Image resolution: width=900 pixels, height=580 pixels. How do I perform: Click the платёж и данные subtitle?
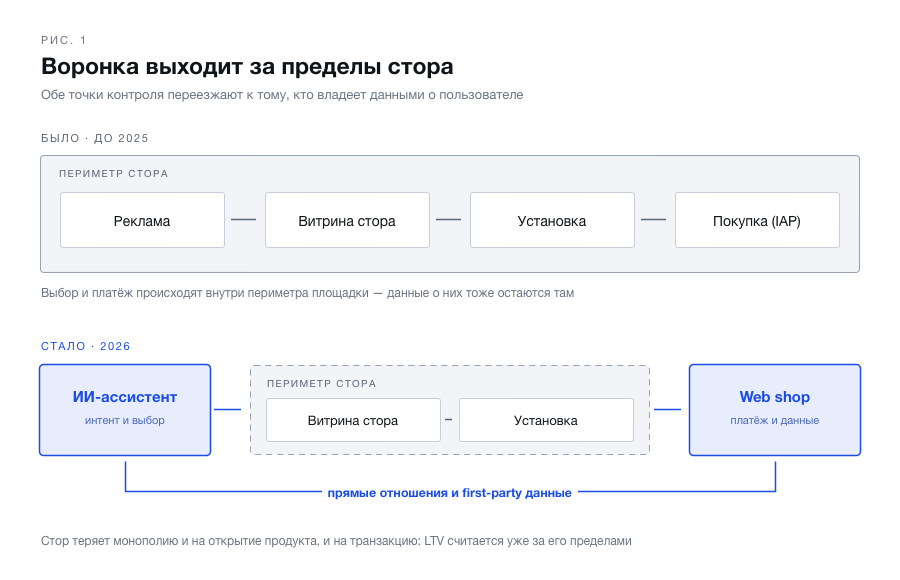coord(775,420)
